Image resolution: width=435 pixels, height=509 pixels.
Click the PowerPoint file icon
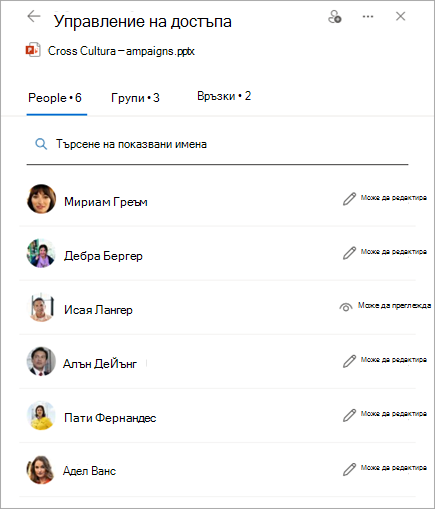tap(33, 50)
